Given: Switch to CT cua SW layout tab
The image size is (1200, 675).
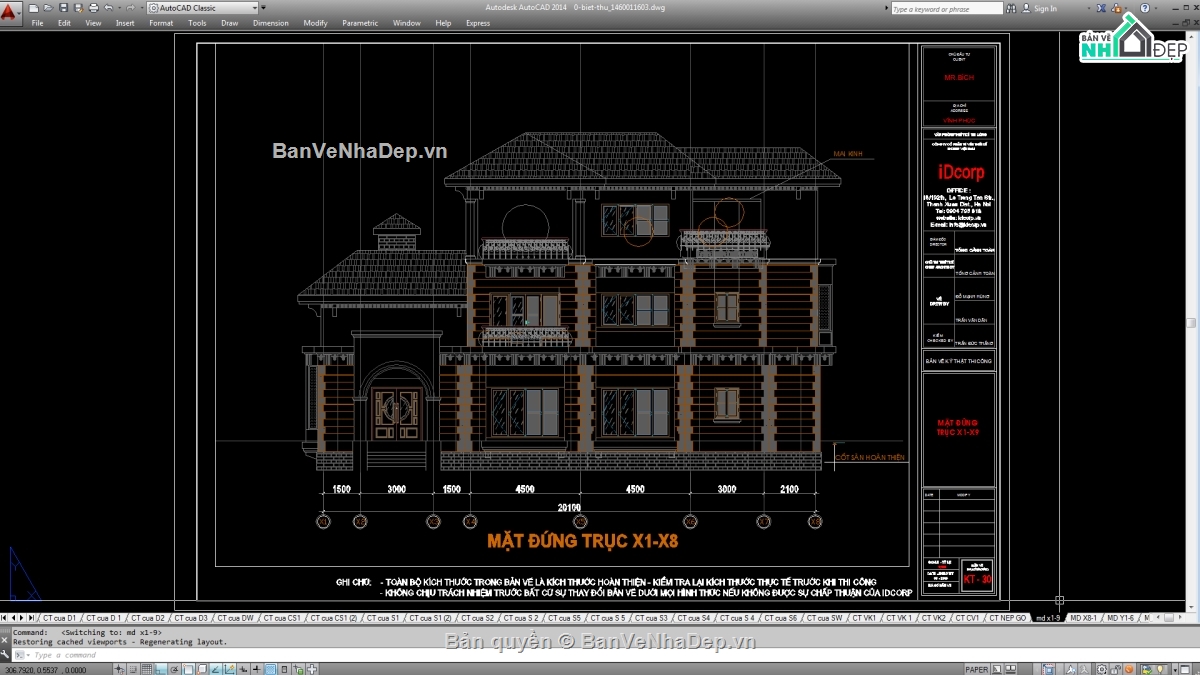Looking at the screenshot, I should pos(823,618).
